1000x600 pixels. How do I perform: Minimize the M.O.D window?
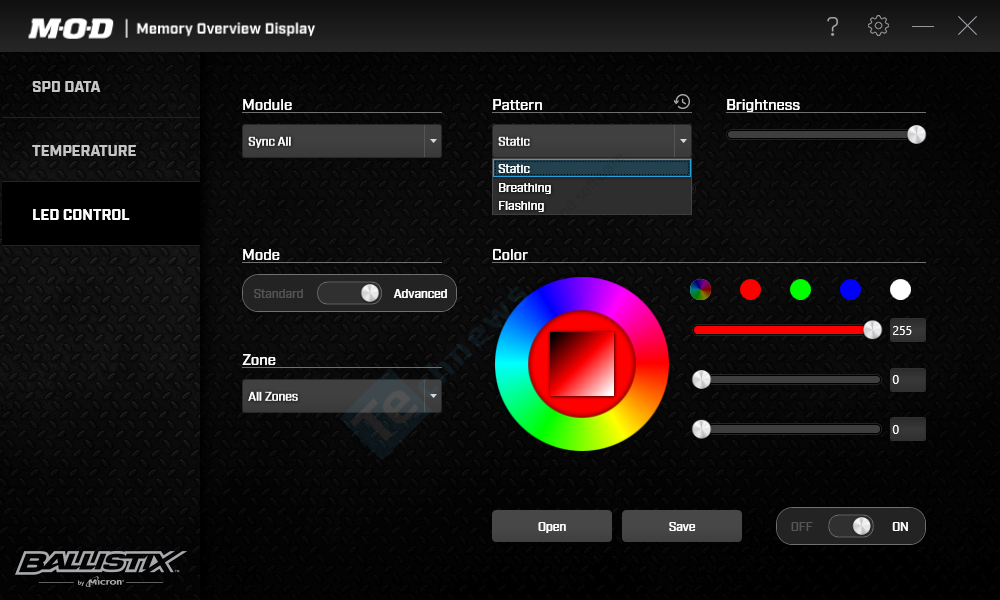point(923,26)
